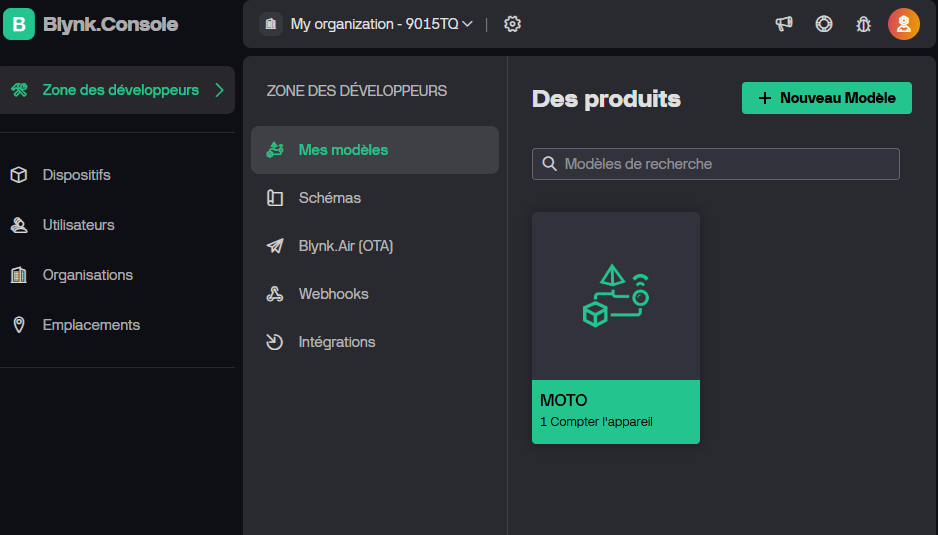Click the Dispositifs cube icon

pyautogui.click(x=19, y=175)
